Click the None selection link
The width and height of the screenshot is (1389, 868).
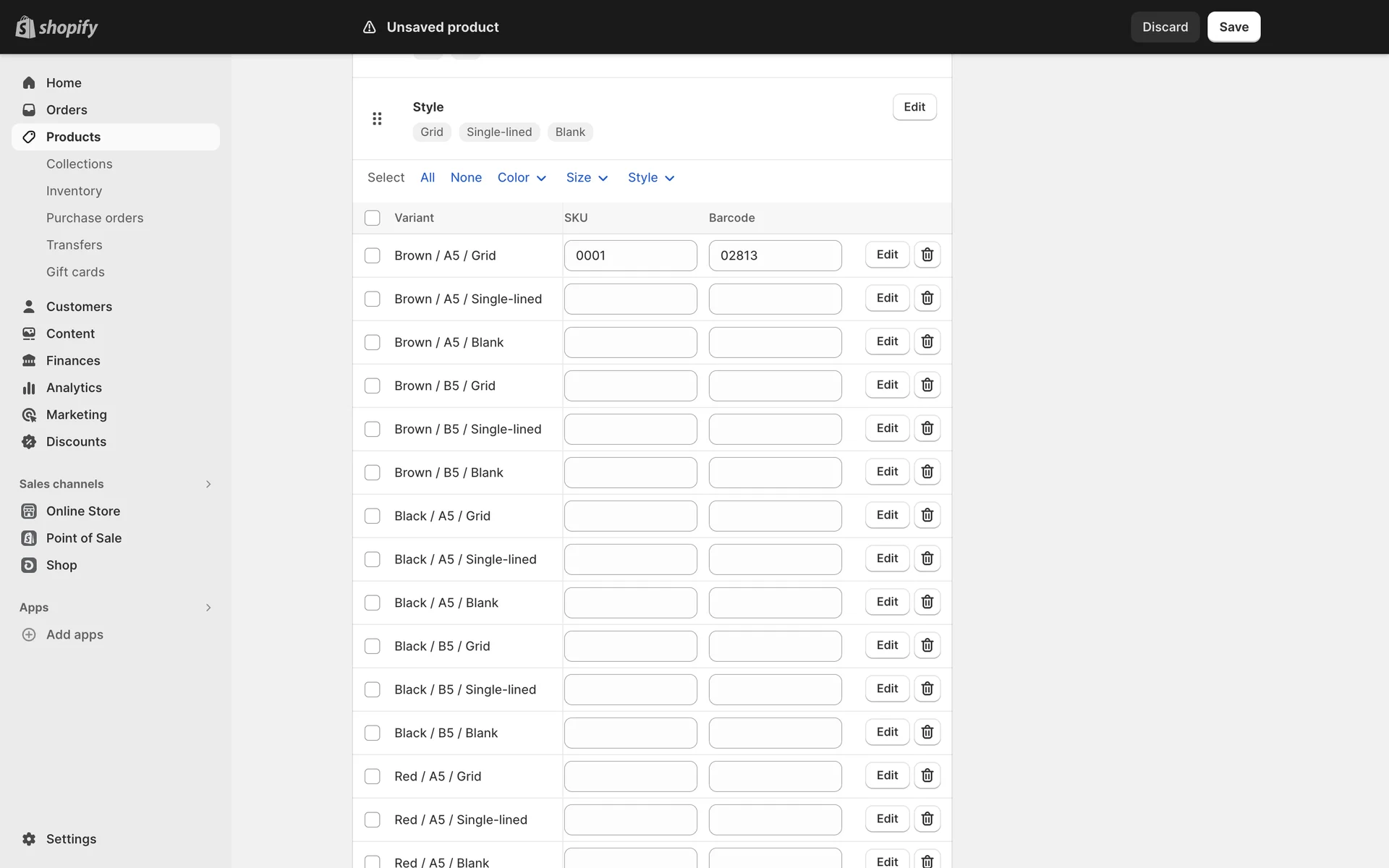click(x=466, y=178)
